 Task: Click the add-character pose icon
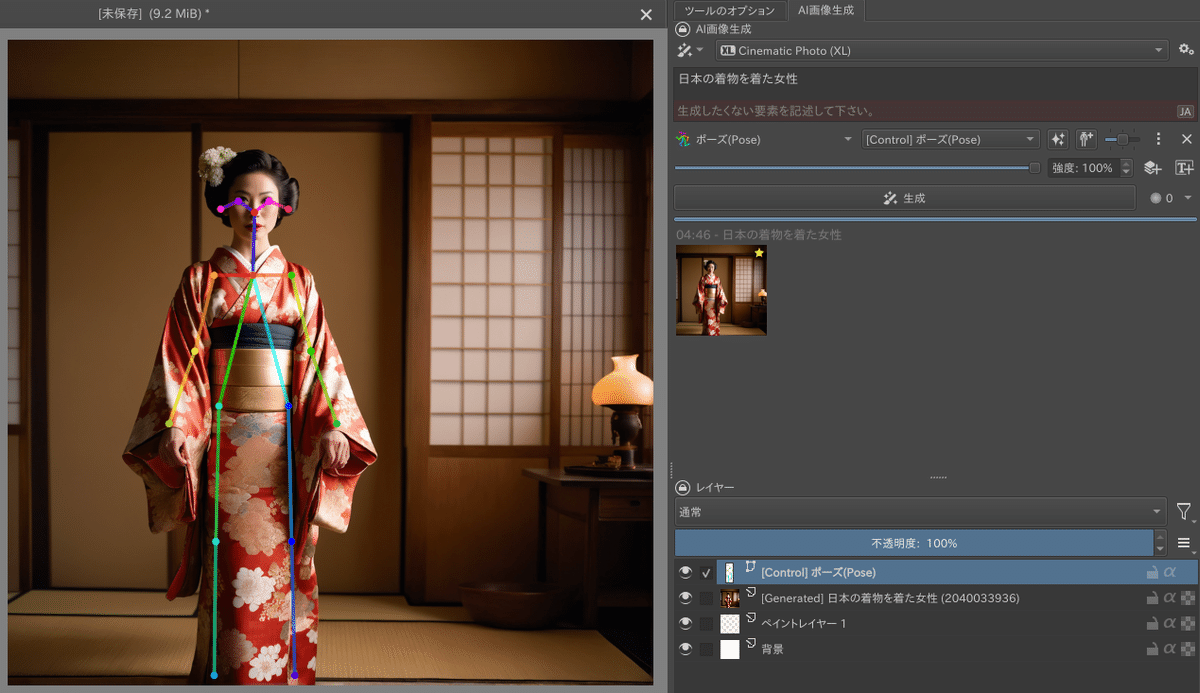point(1085,139)
